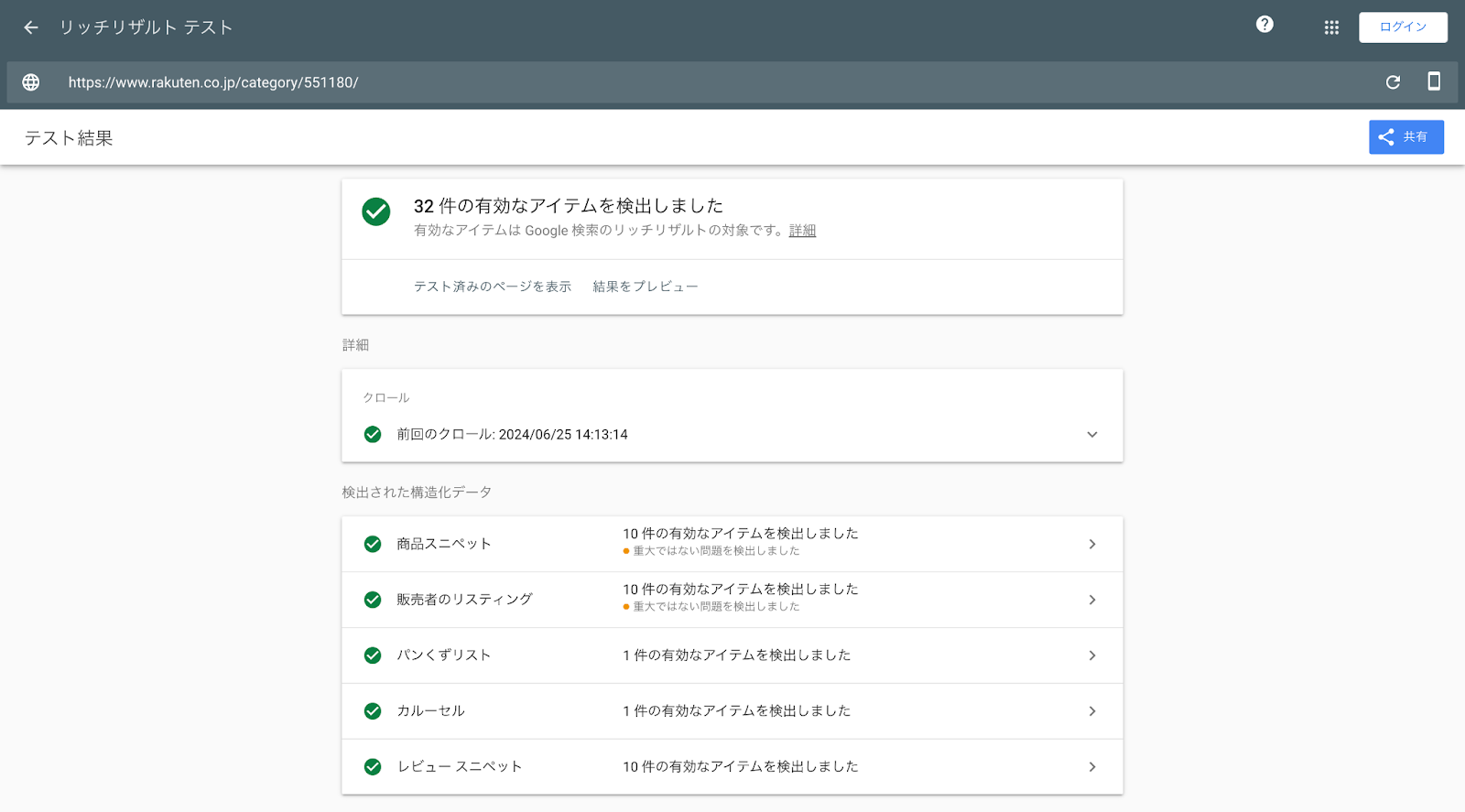
Task: Click テスト済みのページを表示
Action: pyautogui.click(x=493, y=287)
